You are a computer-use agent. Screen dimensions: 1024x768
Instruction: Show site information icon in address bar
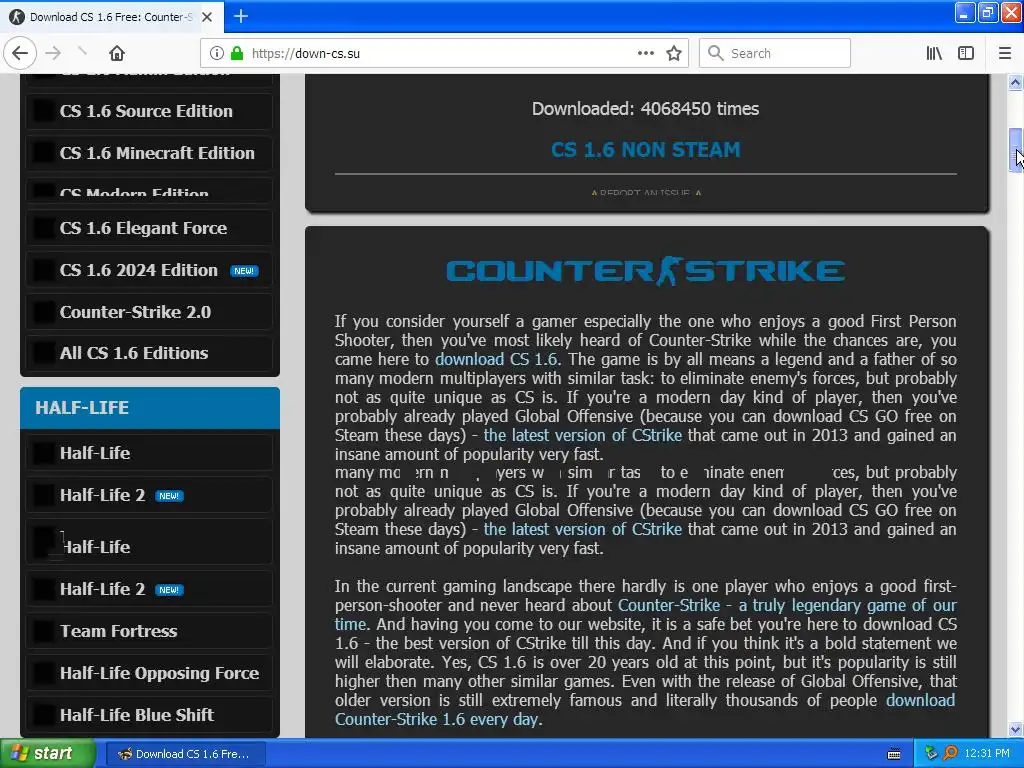click(x=217, y=53)
